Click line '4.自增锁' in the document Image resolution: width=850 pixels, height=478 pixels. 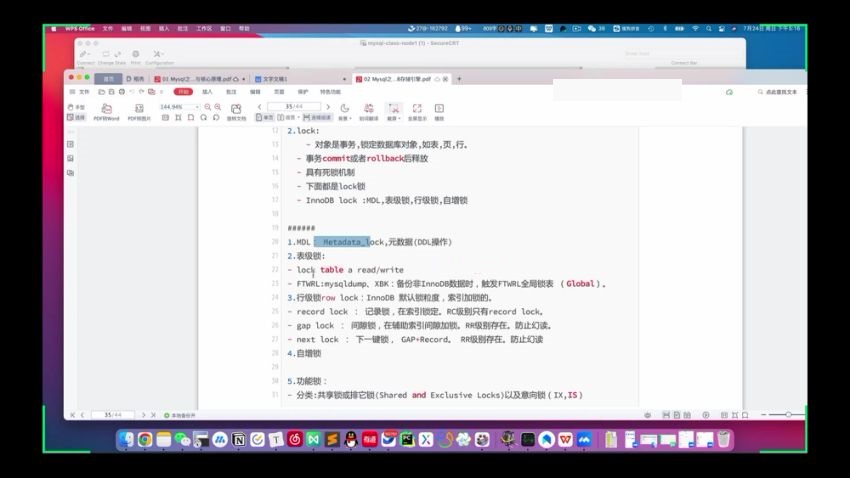pyautogui.click(x=304, y=353)
